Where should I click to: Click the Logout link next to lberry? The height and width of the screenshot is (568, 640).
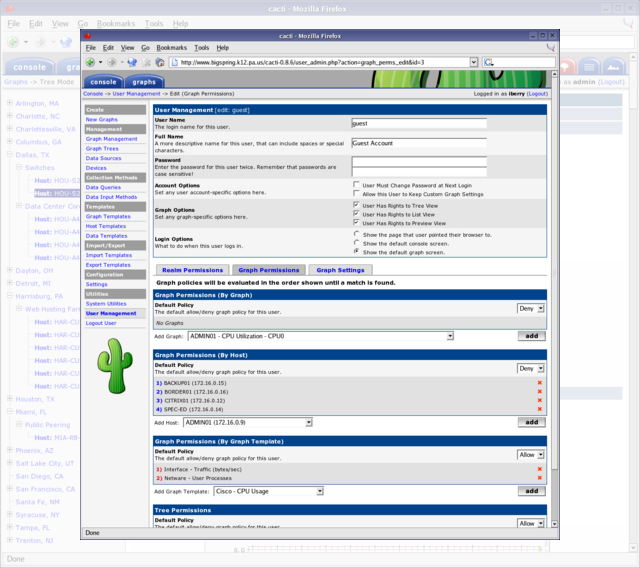pyautogui.click(x=537, y=94)
